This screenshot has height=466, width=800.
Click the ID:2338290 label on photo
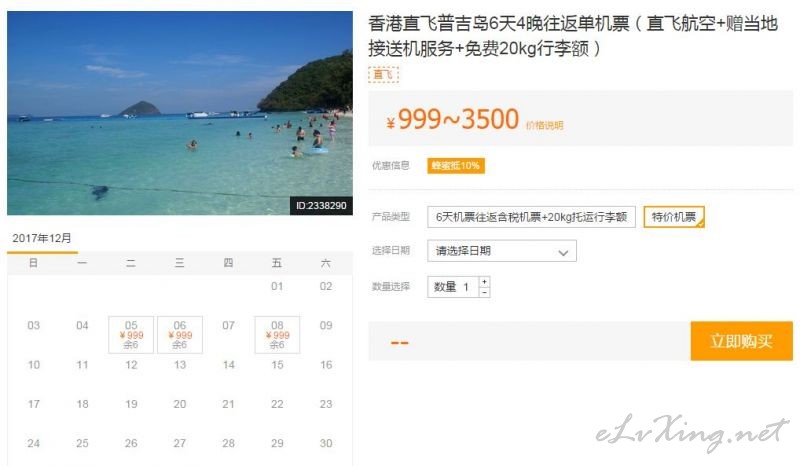point(321,206)
